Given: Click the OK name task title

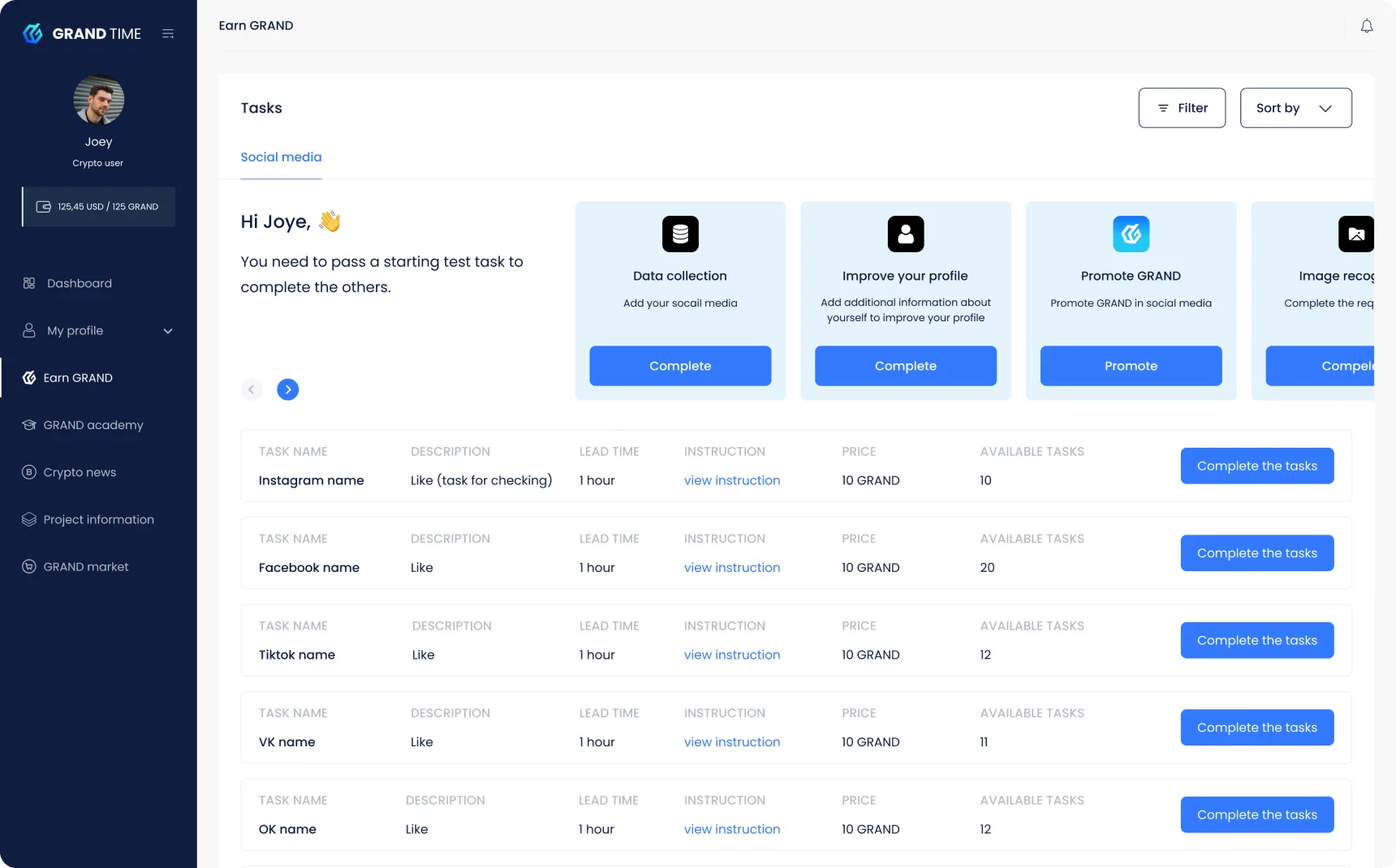Looking at the screenshot, I should click(x=287, y=829).
